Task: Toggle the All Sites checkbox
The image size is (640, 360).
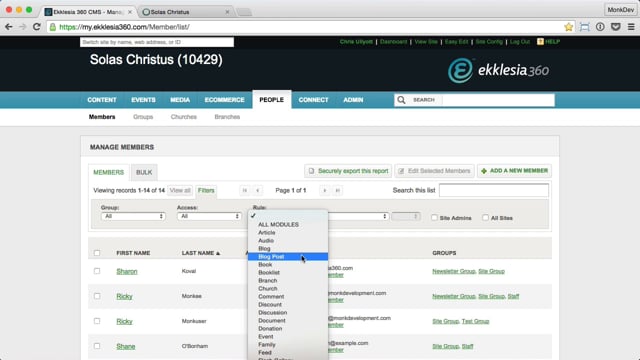Action: pyautogui.click(x=485, y=218)
